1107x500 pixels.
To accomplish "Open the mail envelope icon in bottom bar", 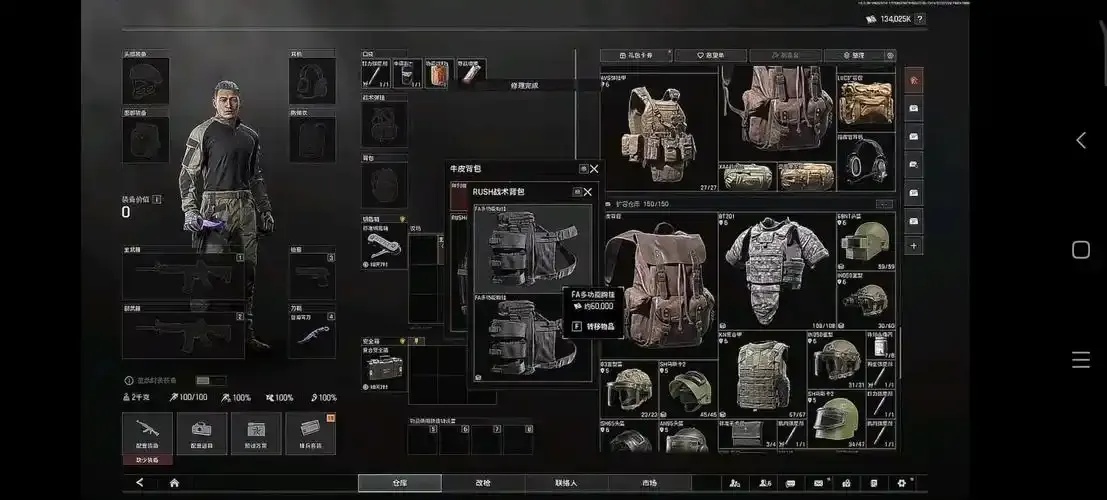I will pos(818,483).
